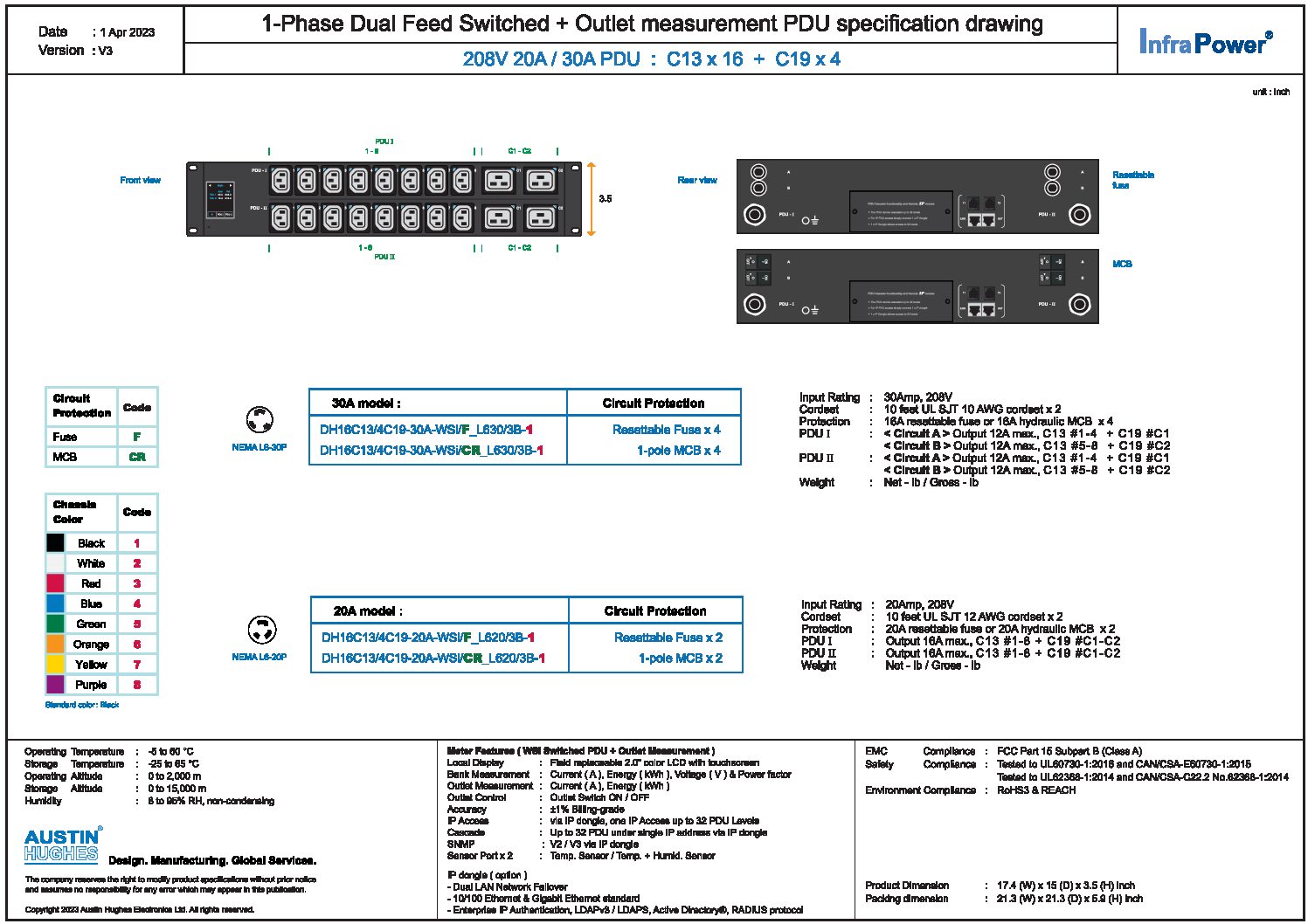Click the NEMA L6-30P plug icon
The image size is (1308, 924).
[x=259, y=420]
